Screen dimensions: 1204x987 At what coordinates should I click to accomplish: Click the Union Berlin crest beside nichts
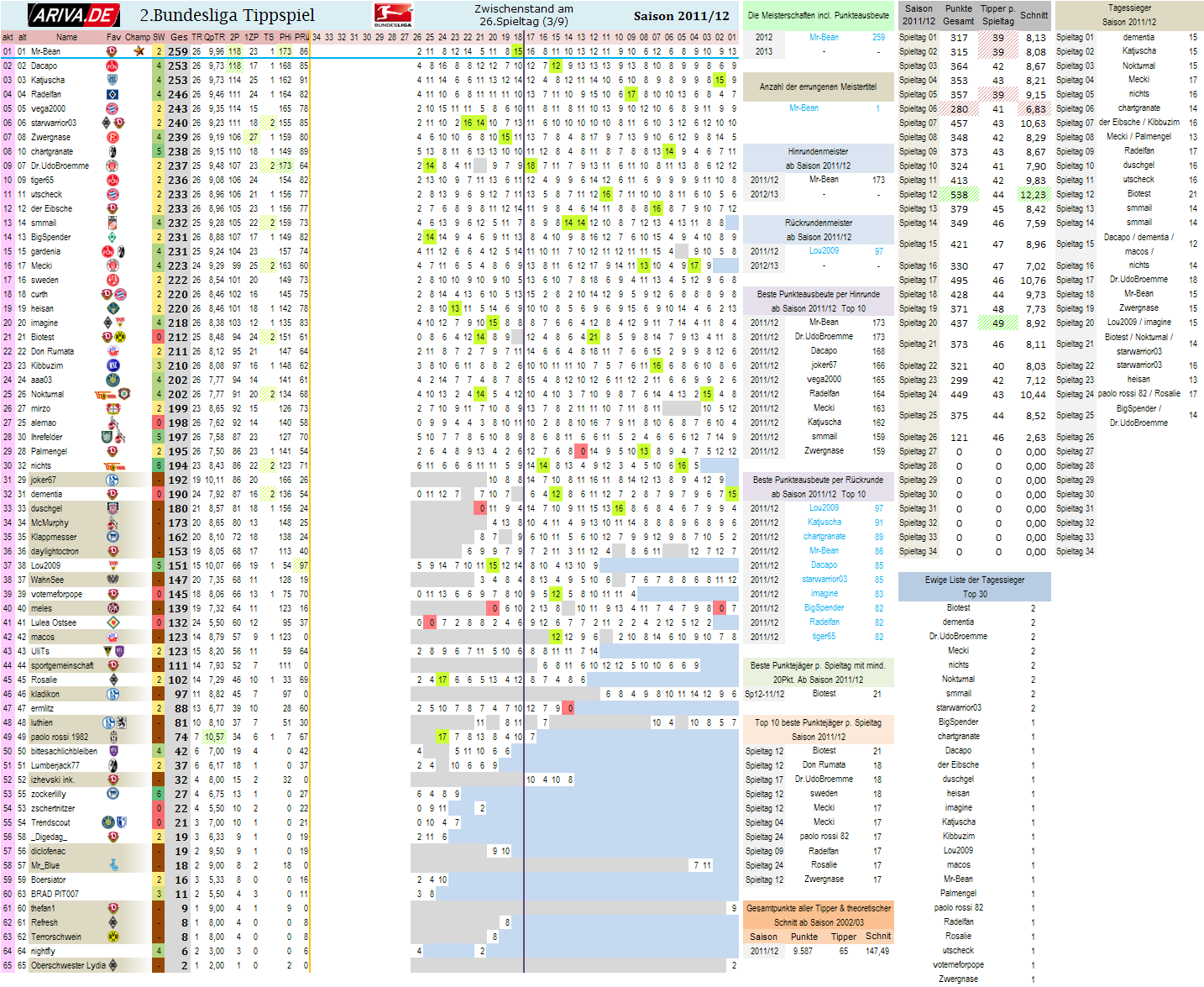point(114,465)
